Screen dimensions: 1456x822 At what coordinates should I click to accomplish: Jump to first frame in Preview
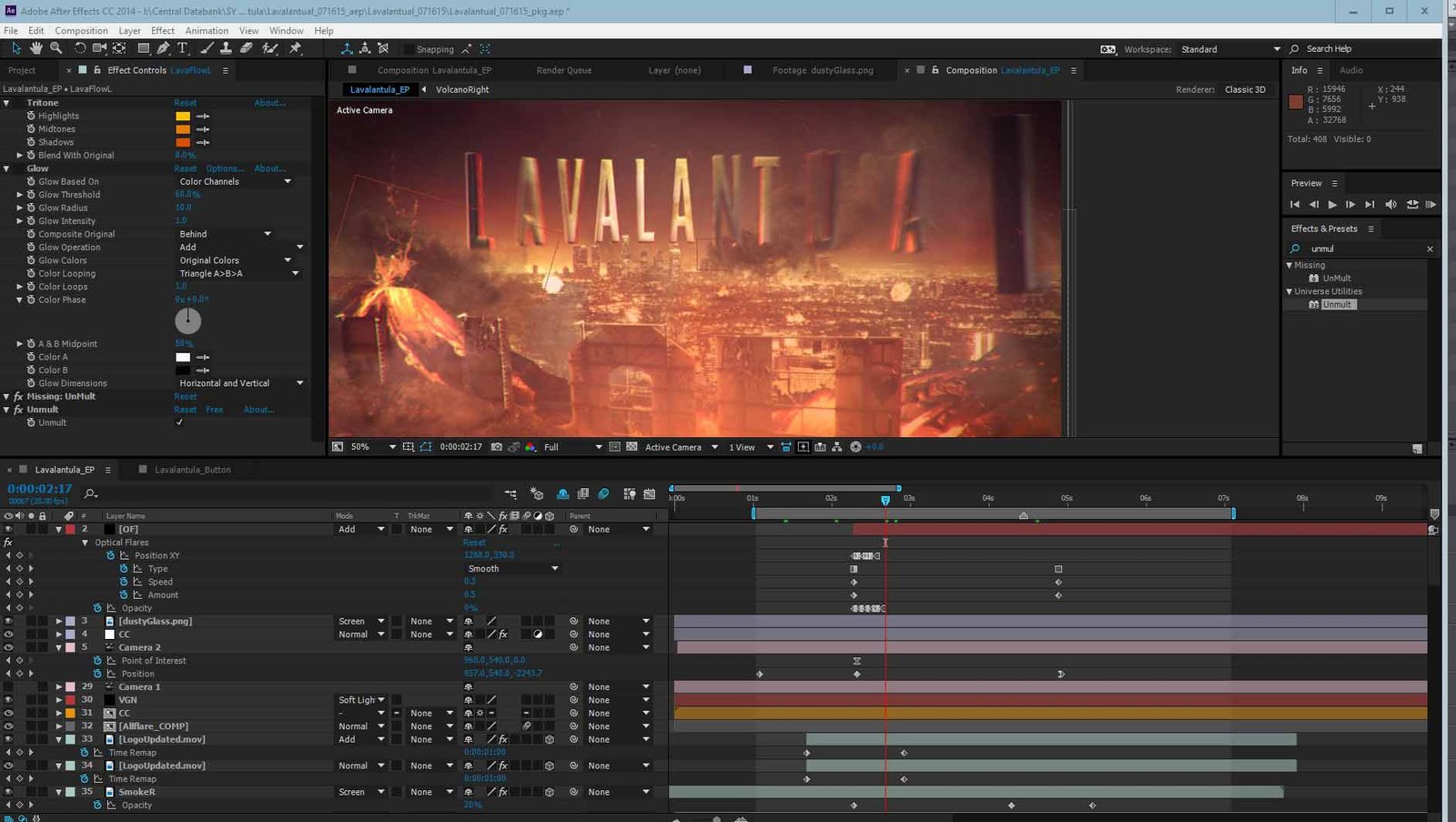point(1295,205)
